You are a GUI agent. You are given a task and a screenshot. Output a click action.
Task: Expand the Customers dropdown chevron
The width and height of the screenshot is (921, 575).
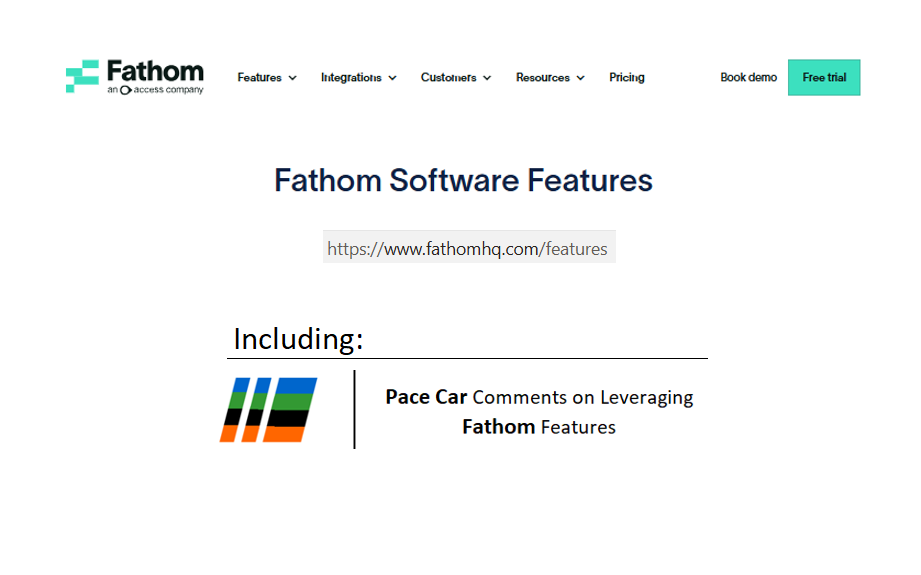(x=487, y=78)
